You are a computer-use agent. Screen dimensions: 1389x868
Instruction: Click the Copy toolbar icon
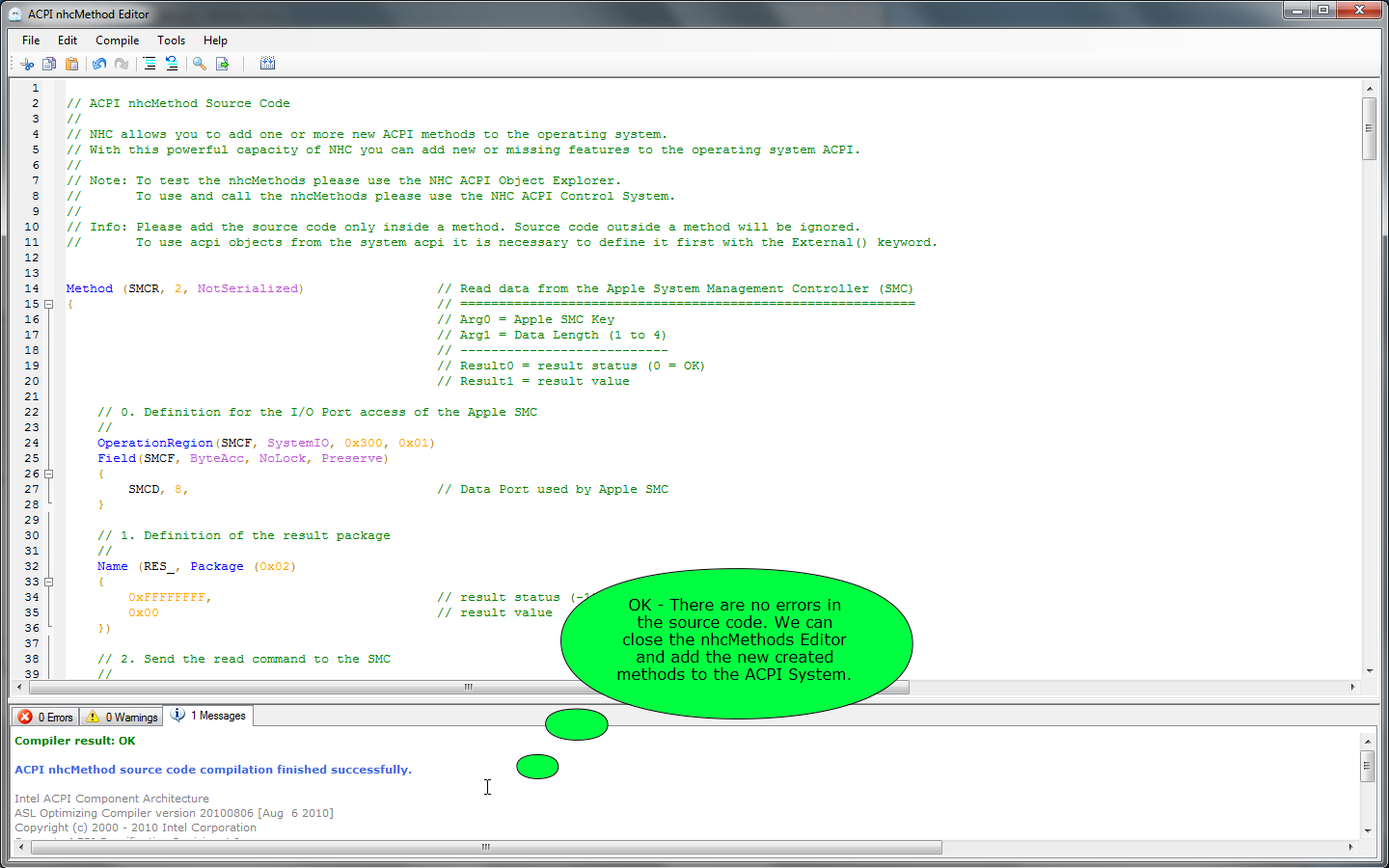click(49, 64)
